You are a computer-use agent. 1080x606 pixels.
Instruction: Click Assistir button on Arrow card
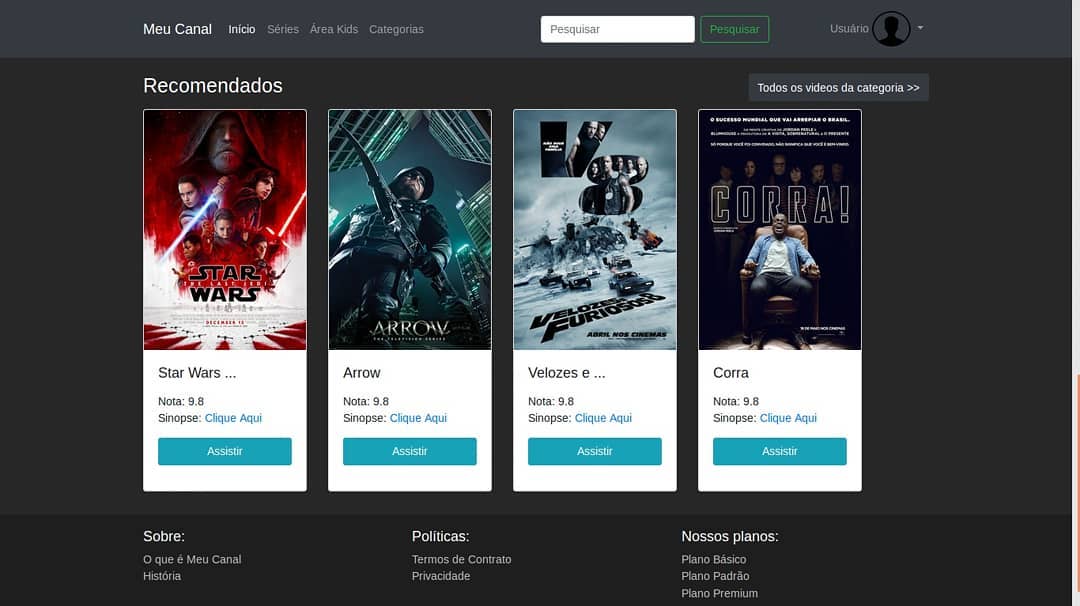click(410, 451)
